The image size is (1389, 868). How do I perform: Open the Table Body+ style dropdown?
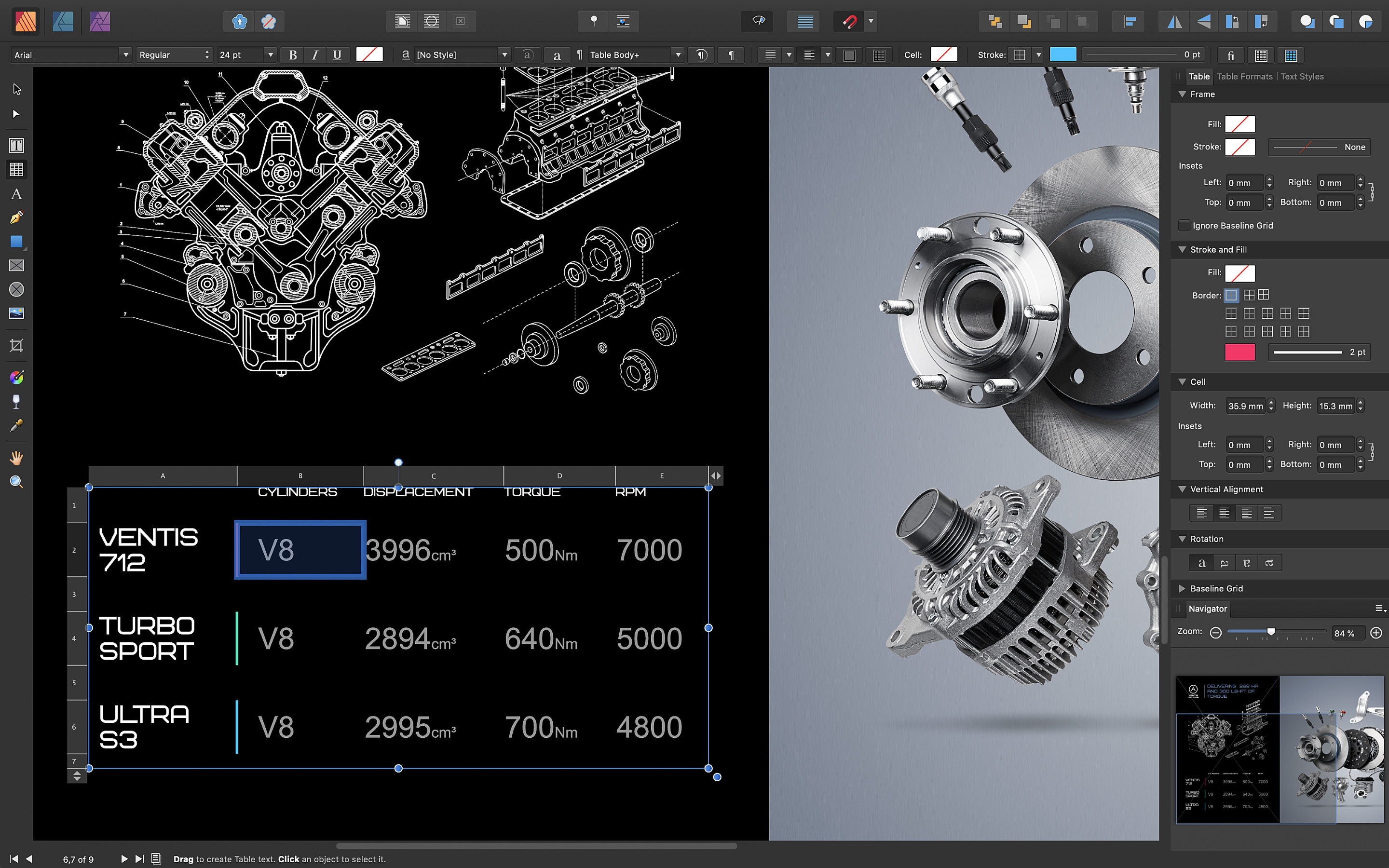pyautogui.click(x=678, y=54)
